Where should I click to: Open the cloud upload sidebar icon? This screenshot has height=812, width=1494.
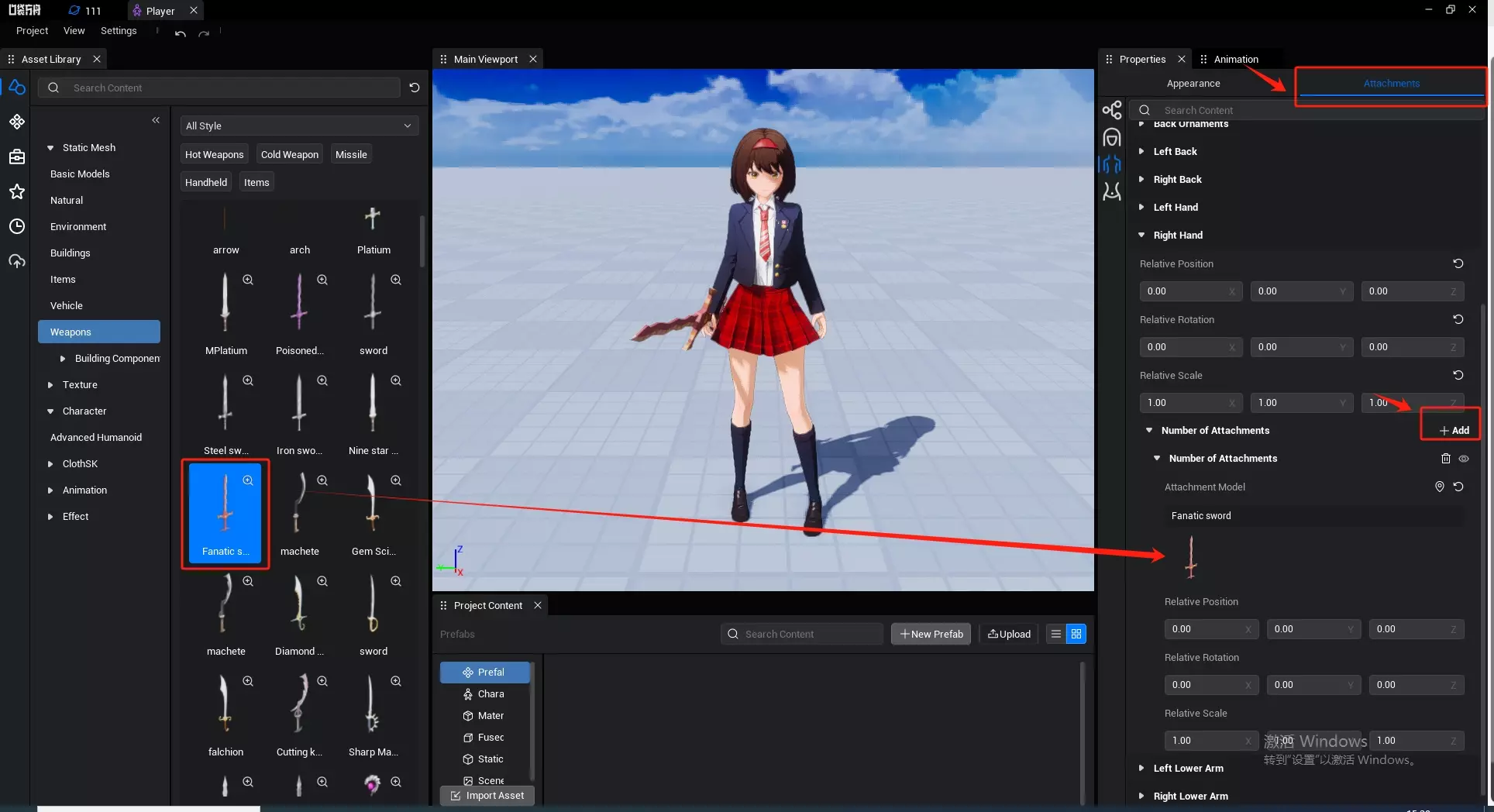coord(17,261)
